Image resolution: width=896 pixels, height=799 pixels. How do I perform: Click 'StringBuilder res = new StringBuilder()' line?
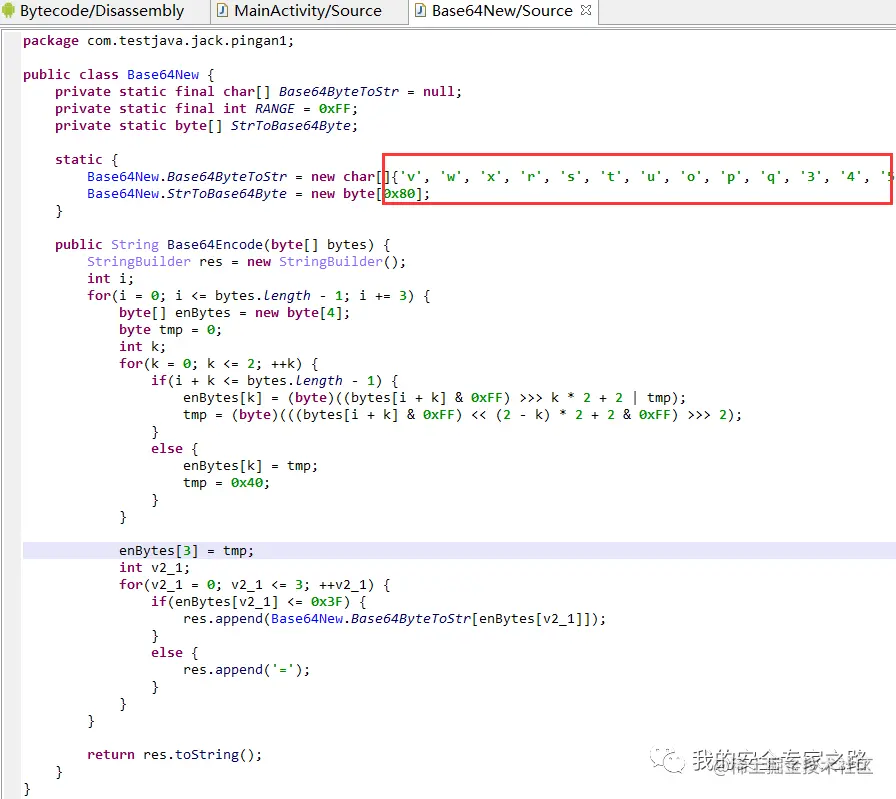[246, 262]
